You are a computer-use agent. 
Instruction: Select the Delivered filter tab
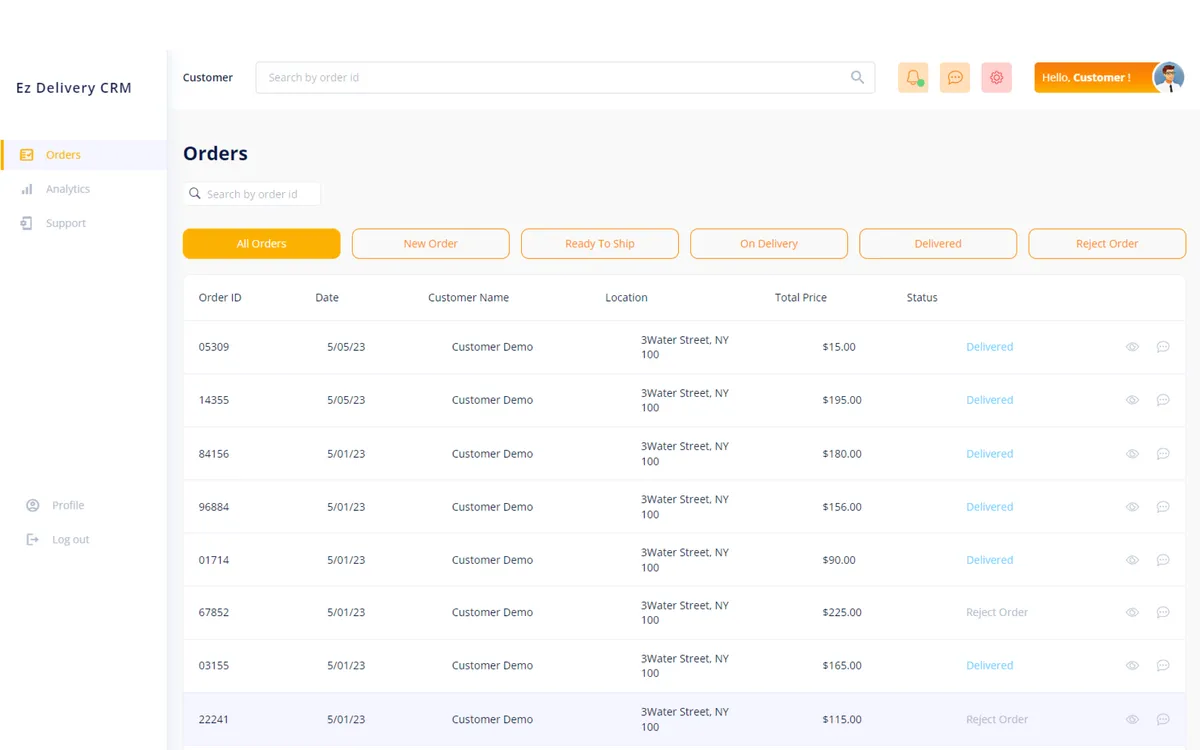pyautogui.click(x=938, y=244)
